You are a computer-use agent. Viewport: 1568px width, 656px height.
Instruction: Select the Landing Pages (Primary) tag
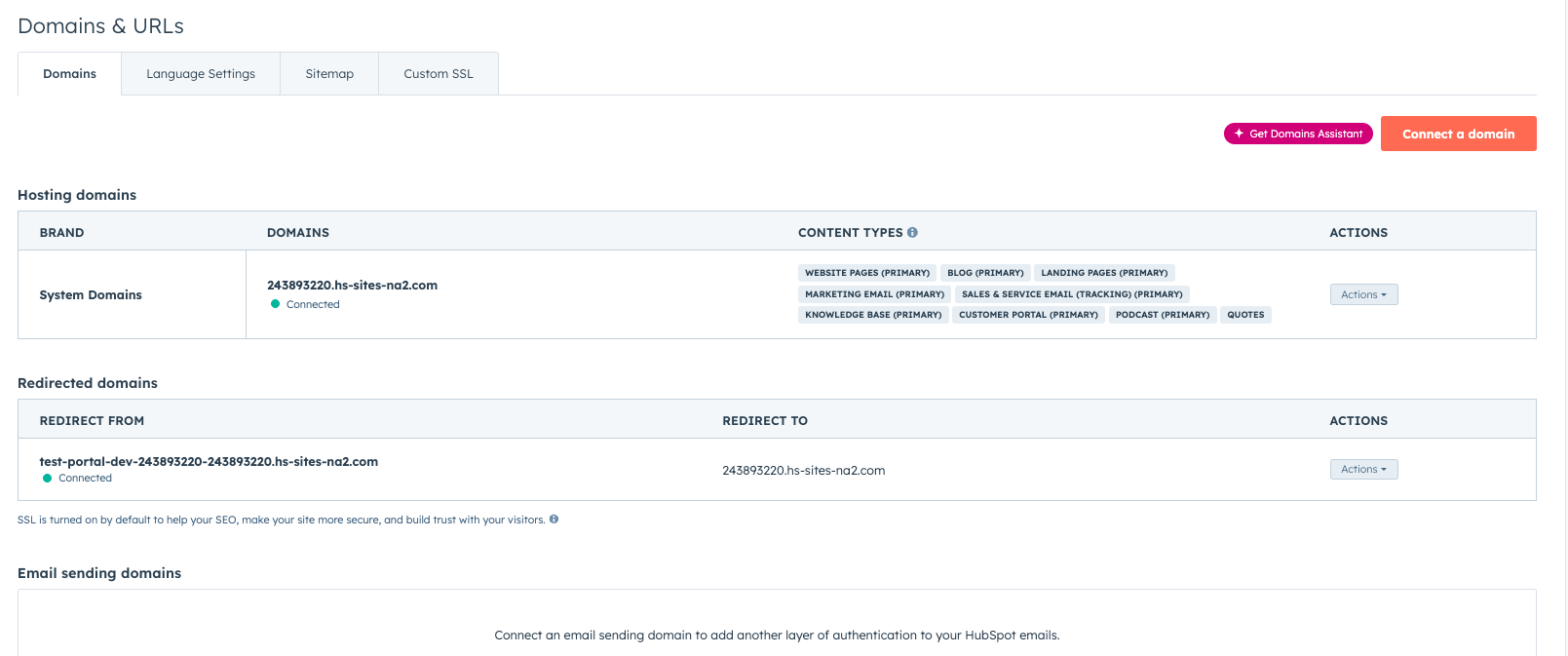tap(1103, 273)
